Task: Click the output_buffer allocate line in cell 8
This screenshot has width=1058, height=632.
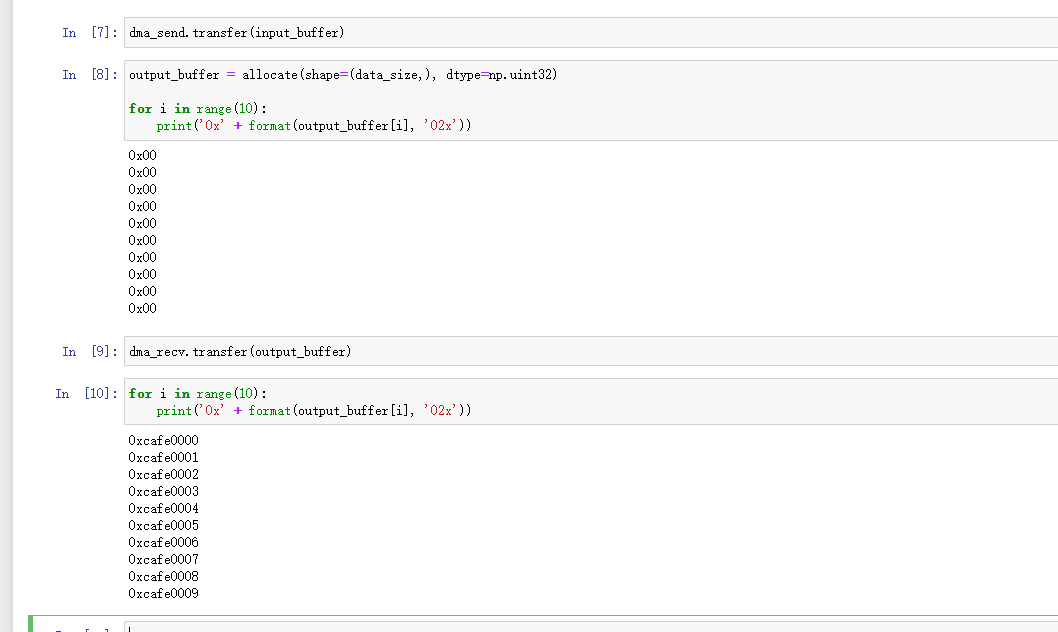Action: point(343,75)
